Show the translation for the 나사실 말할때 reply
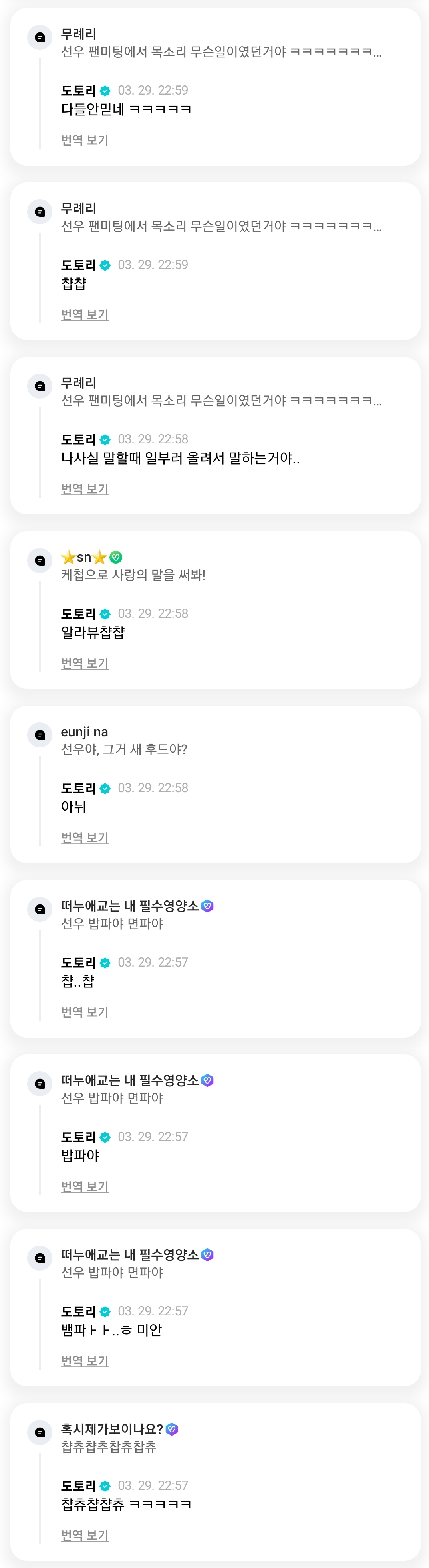 (x=85, y=489)
